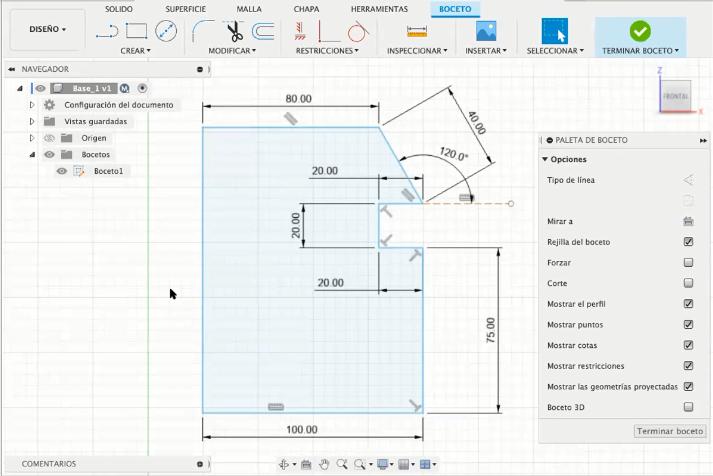
Task: Click look-at icon in bottom bar
Action: pyautogui.click(x=306, y=464)
